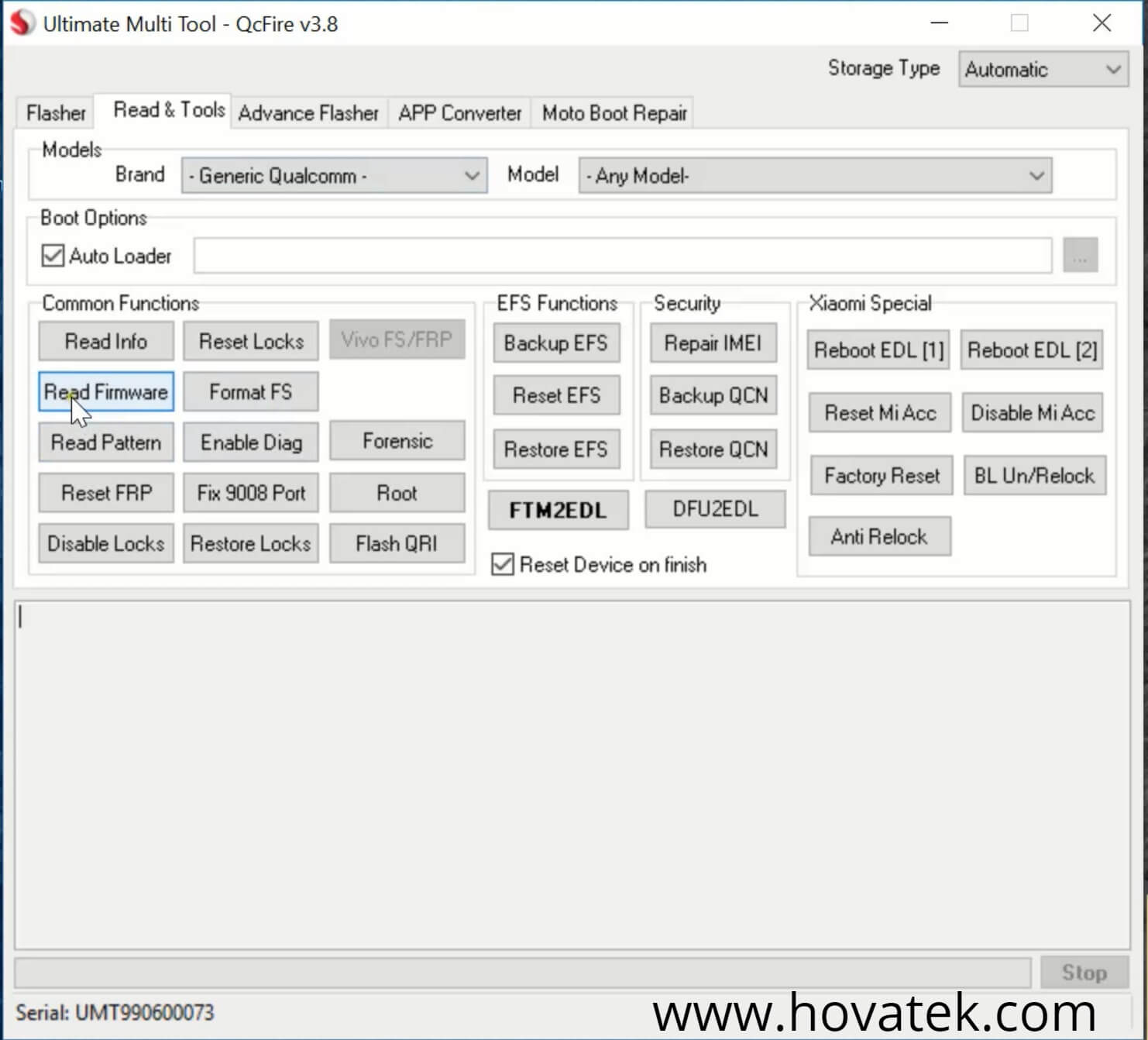Click the progress bar at bottom
1148x1040 pixels.
523,972
